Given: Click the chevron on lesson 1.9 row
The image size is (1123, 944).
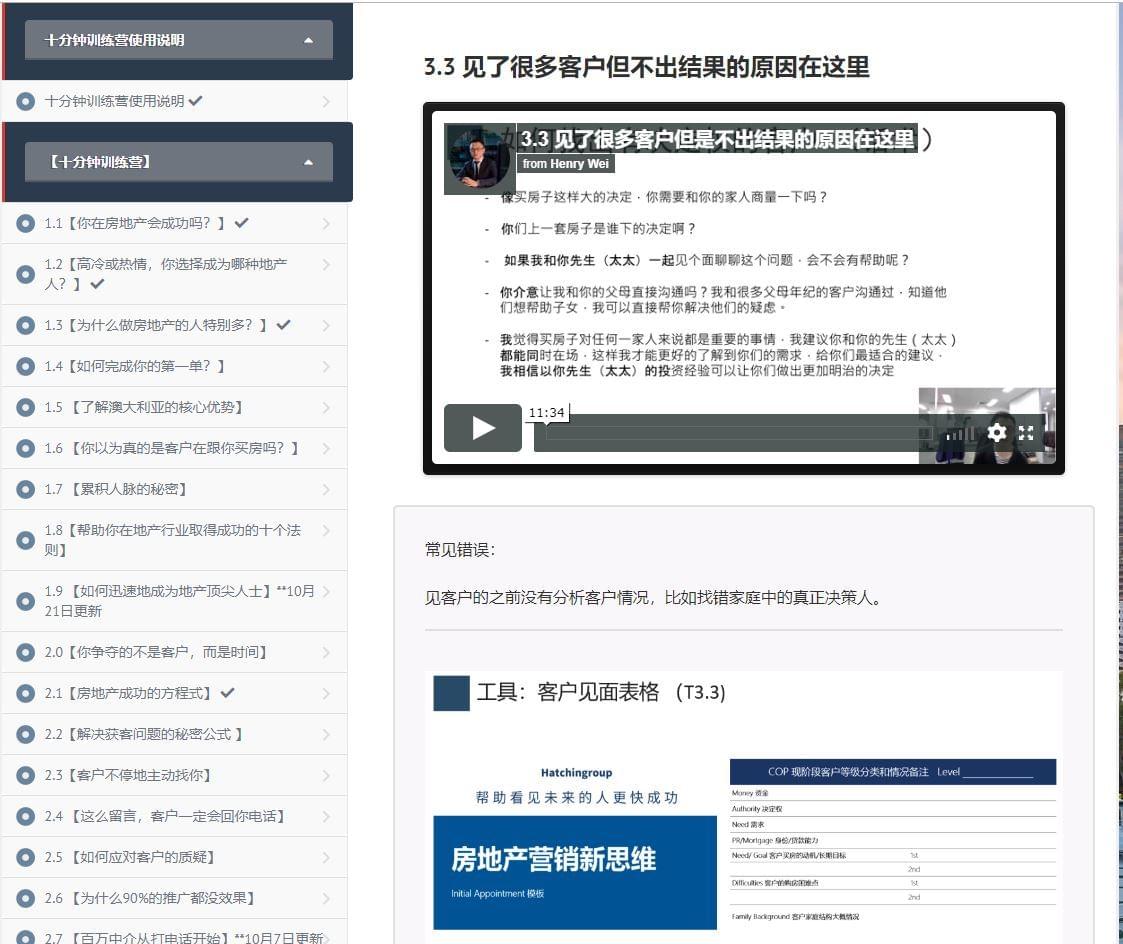Looking at the screenshot, I should (326, 591).
